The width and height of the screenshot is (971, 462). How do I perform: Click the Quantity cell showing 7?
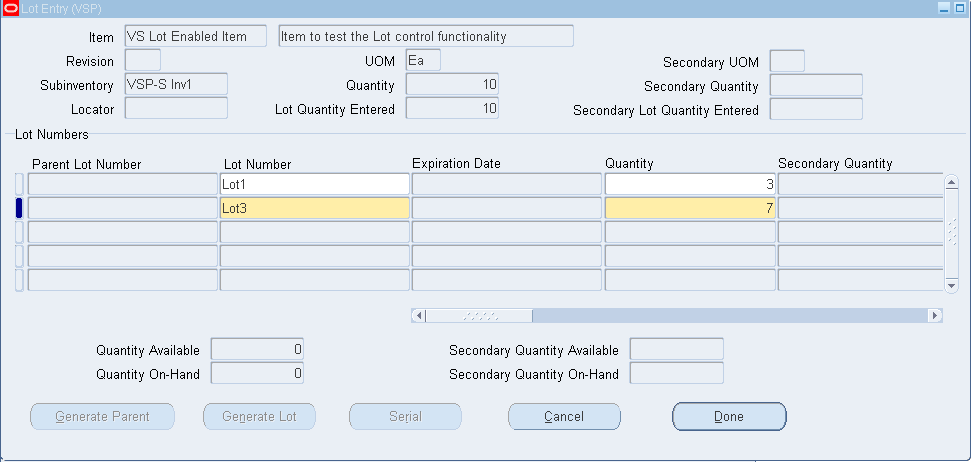[x=690, y=208]
